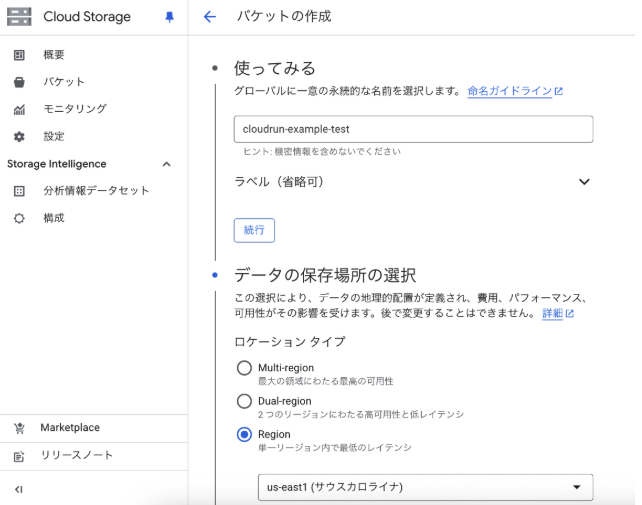The image size is (642, 505).
Task: Go back using the blue arrow icon
Action: click(x=210, y=17)
